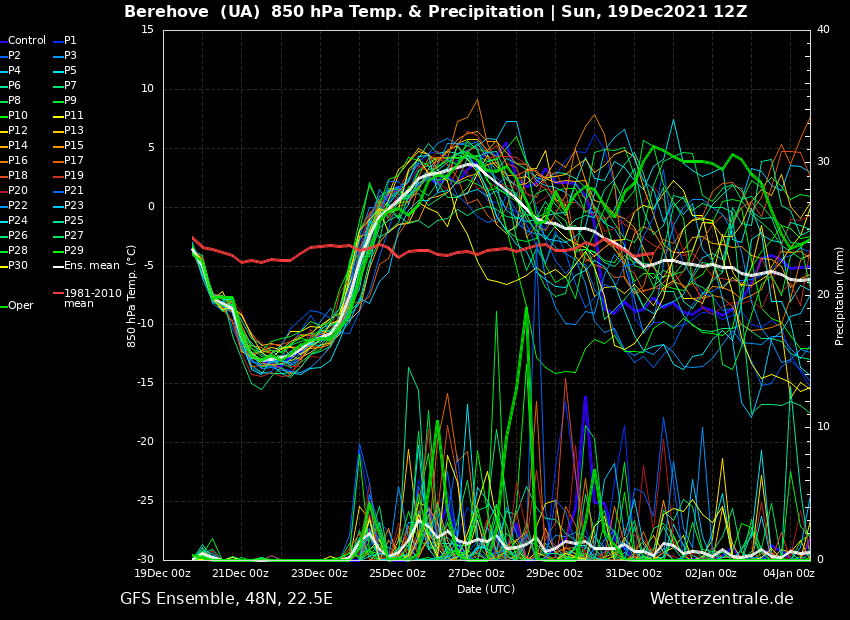This screenshot has width=850, height=620.
Task: Click the 04Jan 00z date tick
Action: click(x=790, y=574)
